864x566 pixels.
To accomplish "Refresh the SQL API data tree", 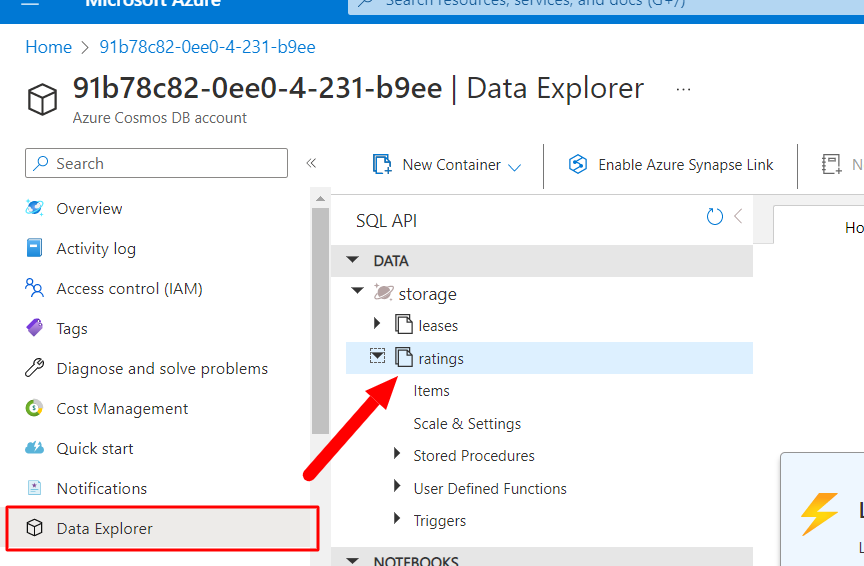I will (715, 217).
